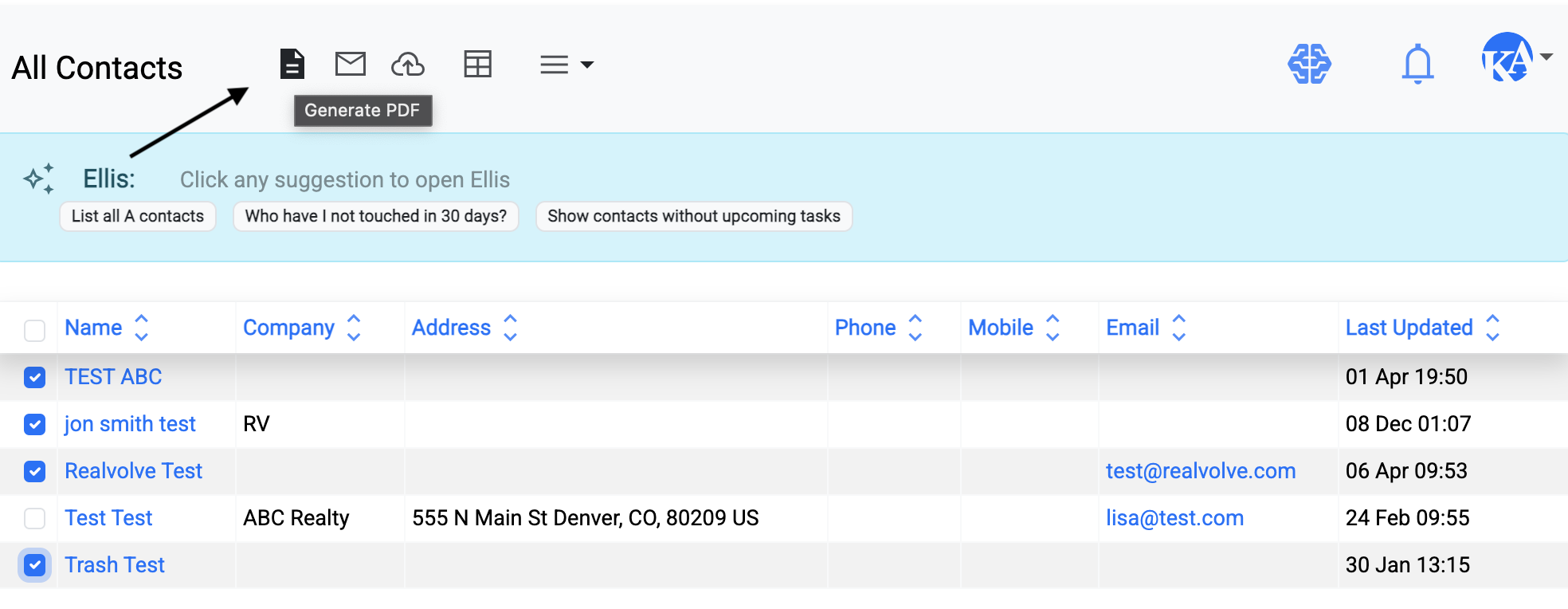Image resolution: width=1568 pixels, height=609 pixels.
Task: Click the 'List all A contacts' suggestion
Action: (x=138, y=216)
